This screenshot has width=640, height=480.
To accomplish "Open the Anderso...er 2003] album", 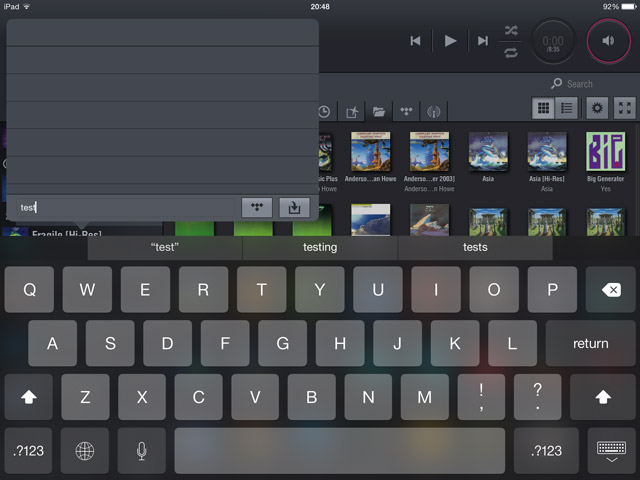I will [429, 151].
